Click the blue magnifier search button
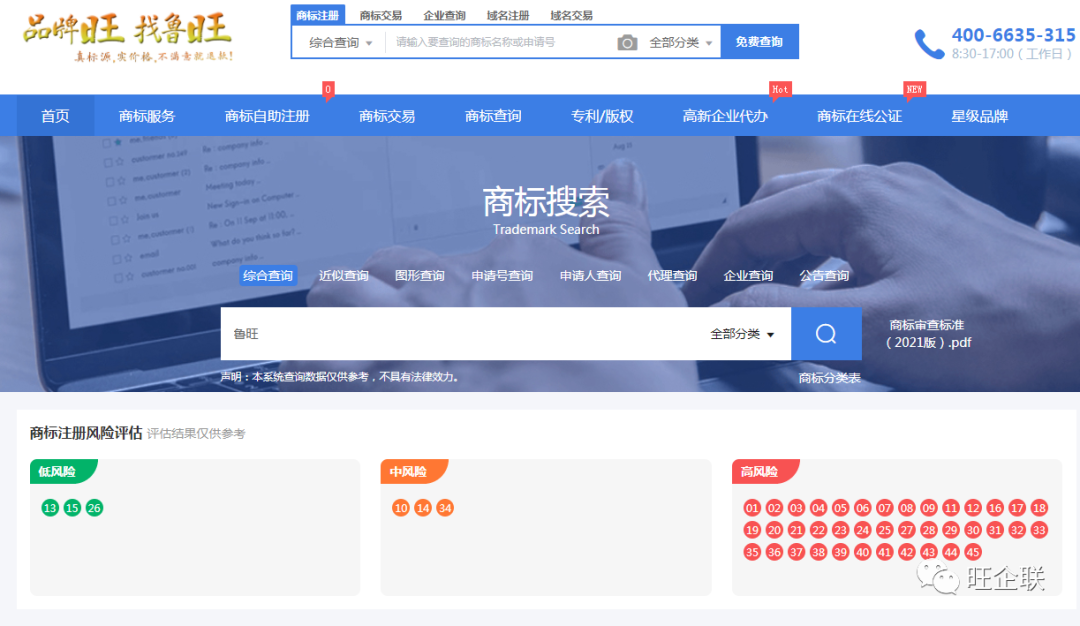Image resolution: width=1080 pixels, height=626 pixels. tap(826, 334)
